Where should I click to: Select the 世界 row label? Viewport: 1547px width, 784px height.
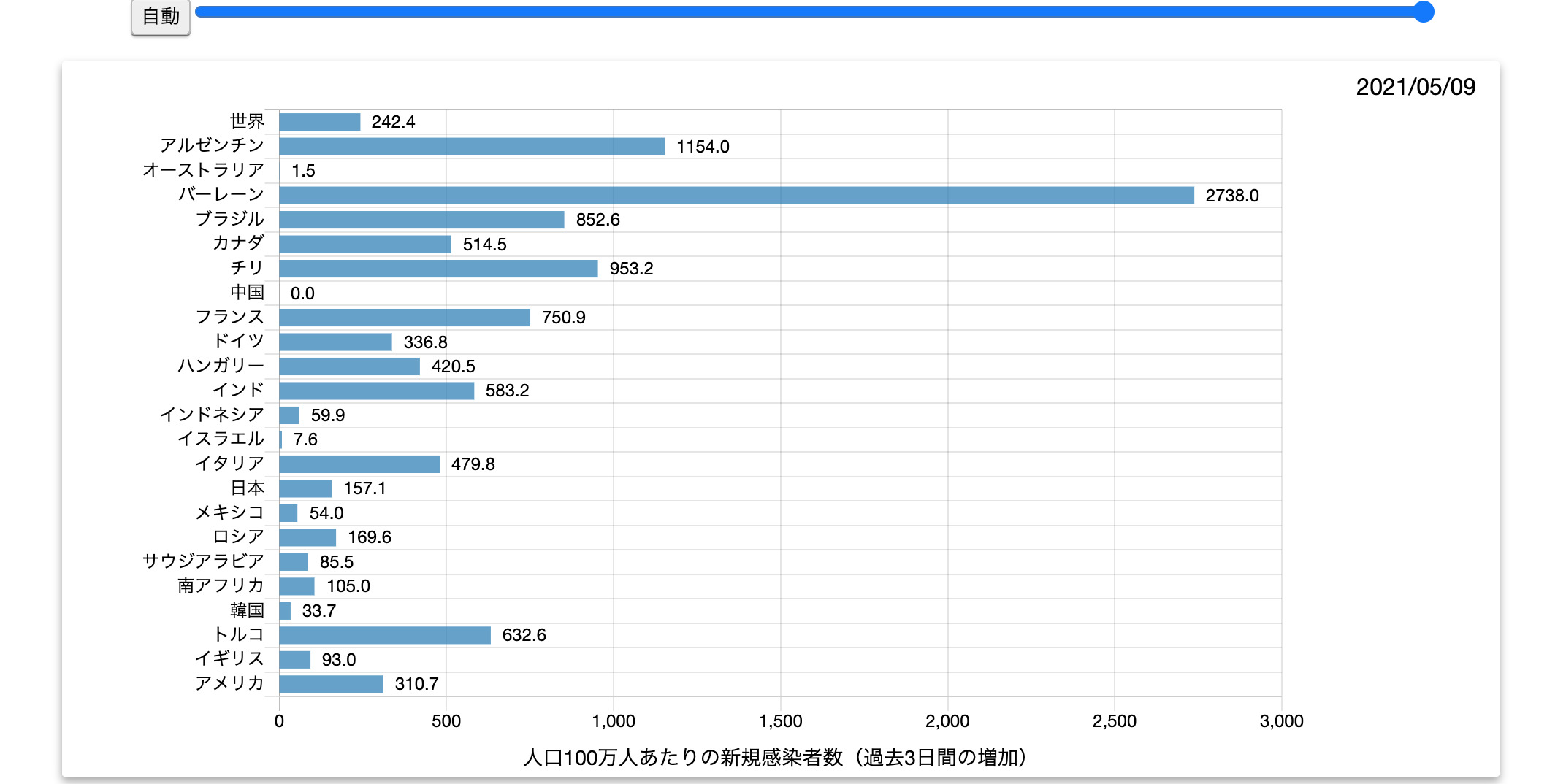(247, 121)
